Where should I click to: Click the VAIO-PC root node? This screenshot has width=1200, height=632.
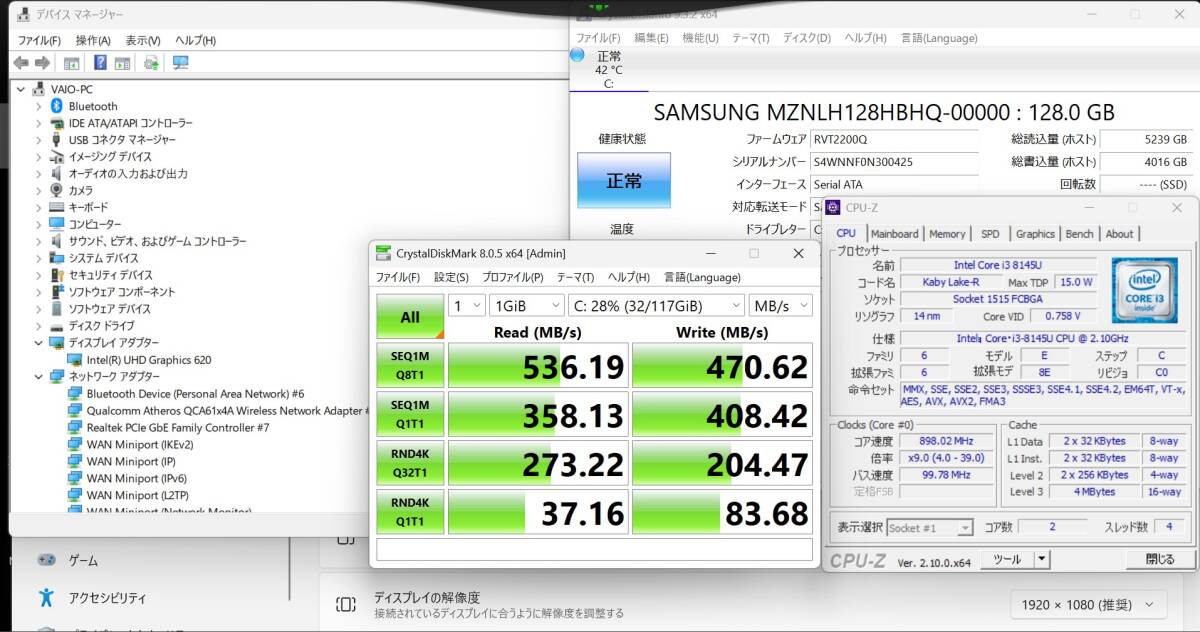71,89
